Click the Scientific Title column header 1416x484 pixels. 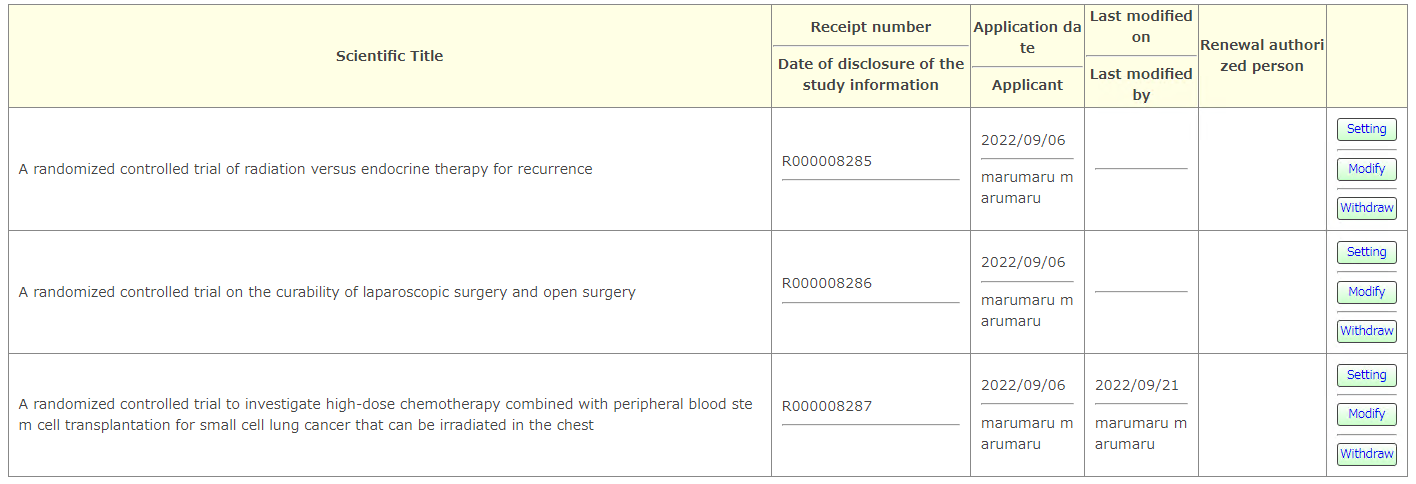(389, 56)
